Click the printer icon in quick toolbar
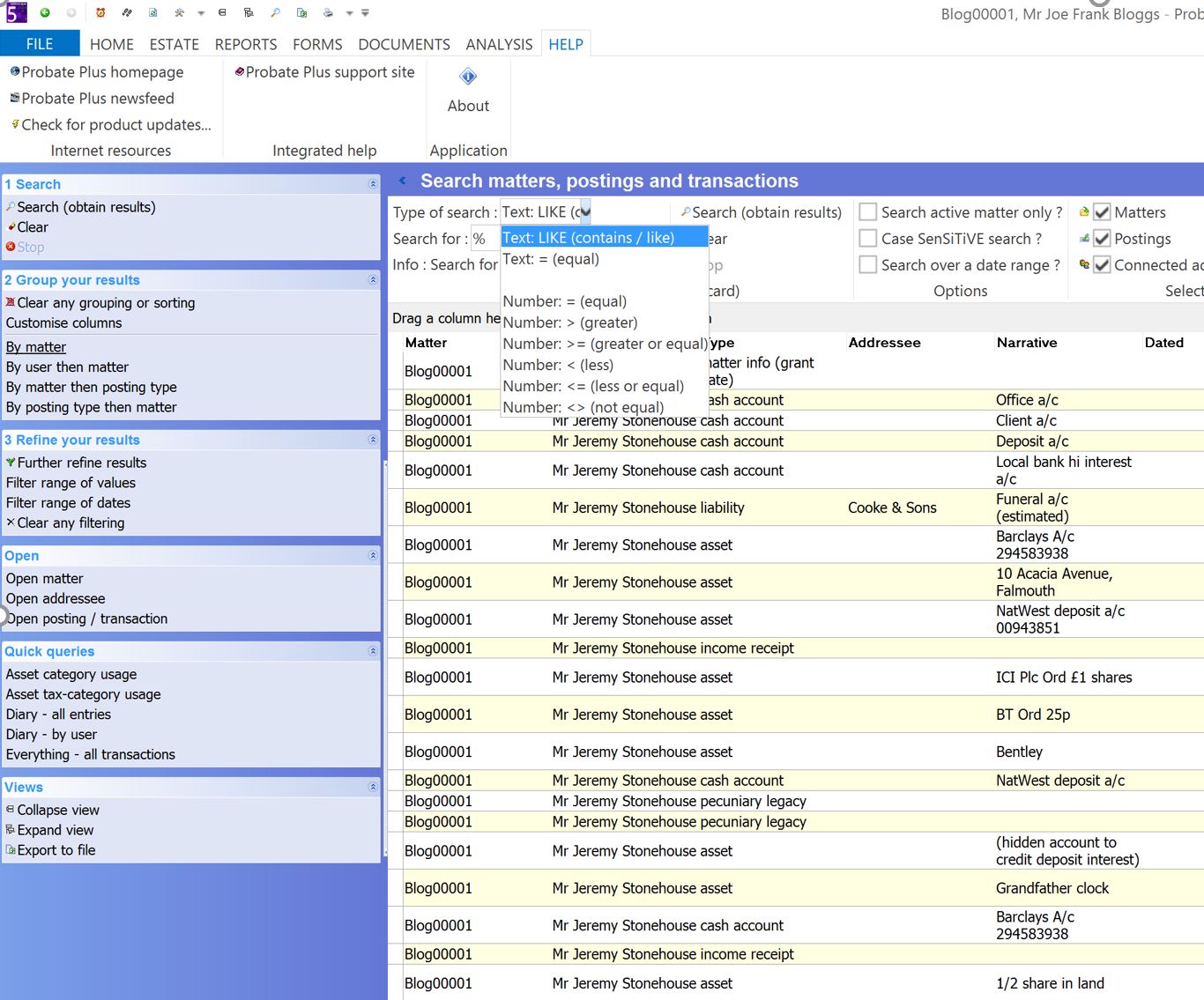The height and width of the screenshot is (1000, 1204). [x=328, y=12]
